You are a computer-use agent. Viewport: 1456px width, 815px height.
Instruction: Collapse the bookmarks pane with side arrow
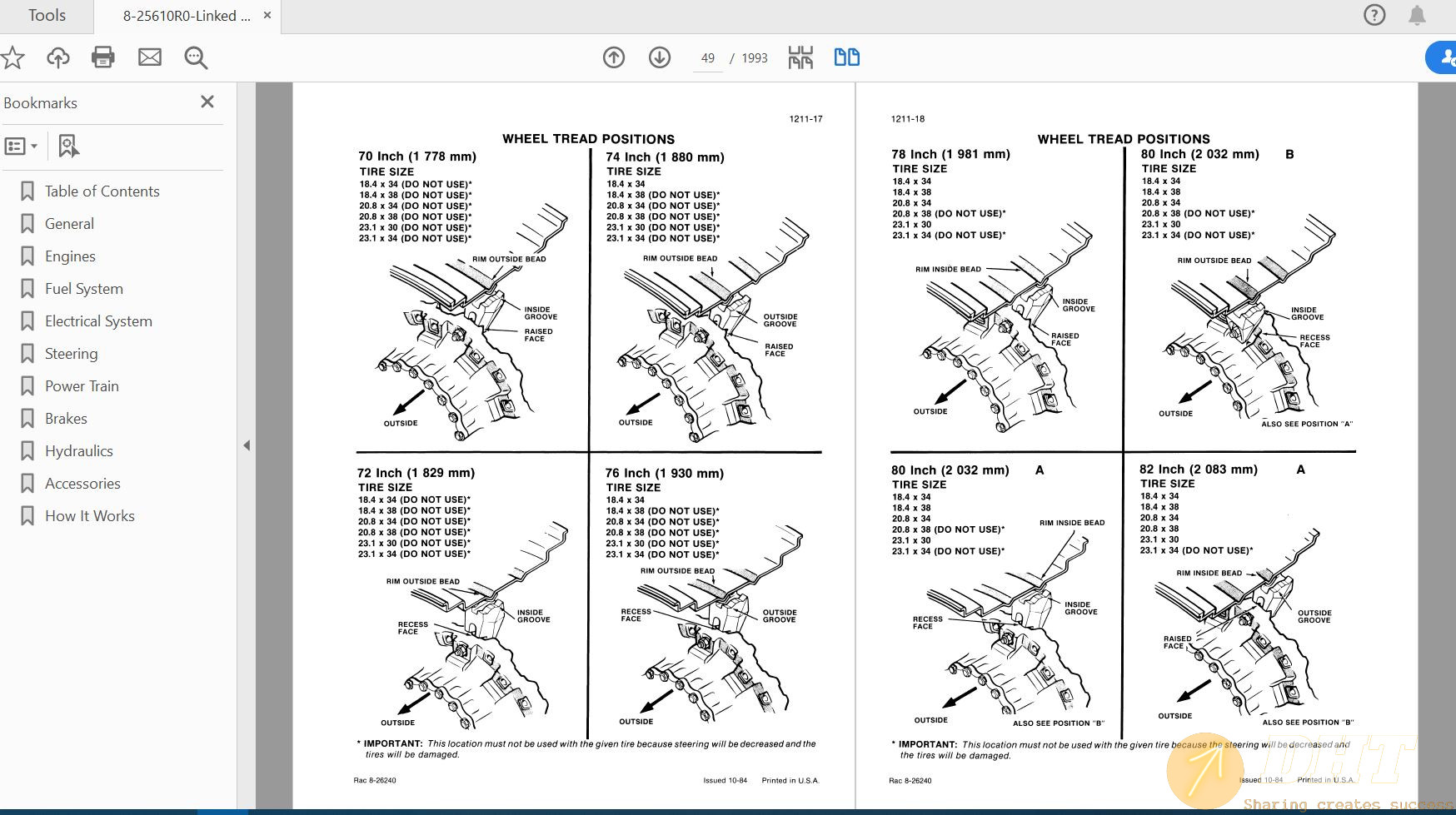coord(247,445)
